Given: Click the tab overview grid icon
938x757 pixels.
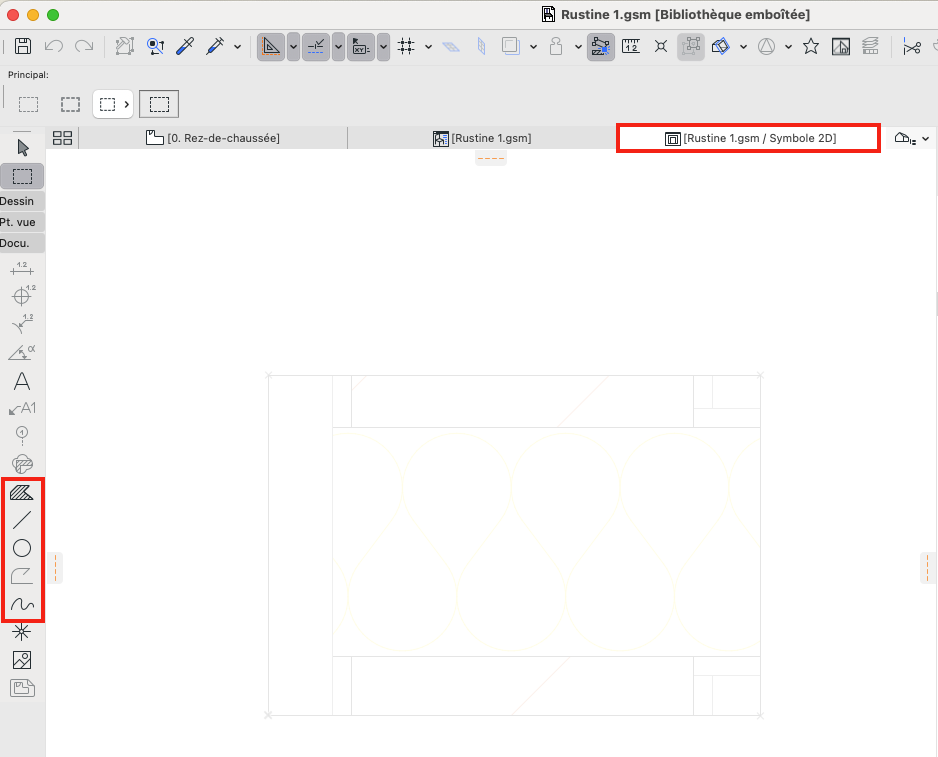Looking at the screenshot, I should (62, 138).
